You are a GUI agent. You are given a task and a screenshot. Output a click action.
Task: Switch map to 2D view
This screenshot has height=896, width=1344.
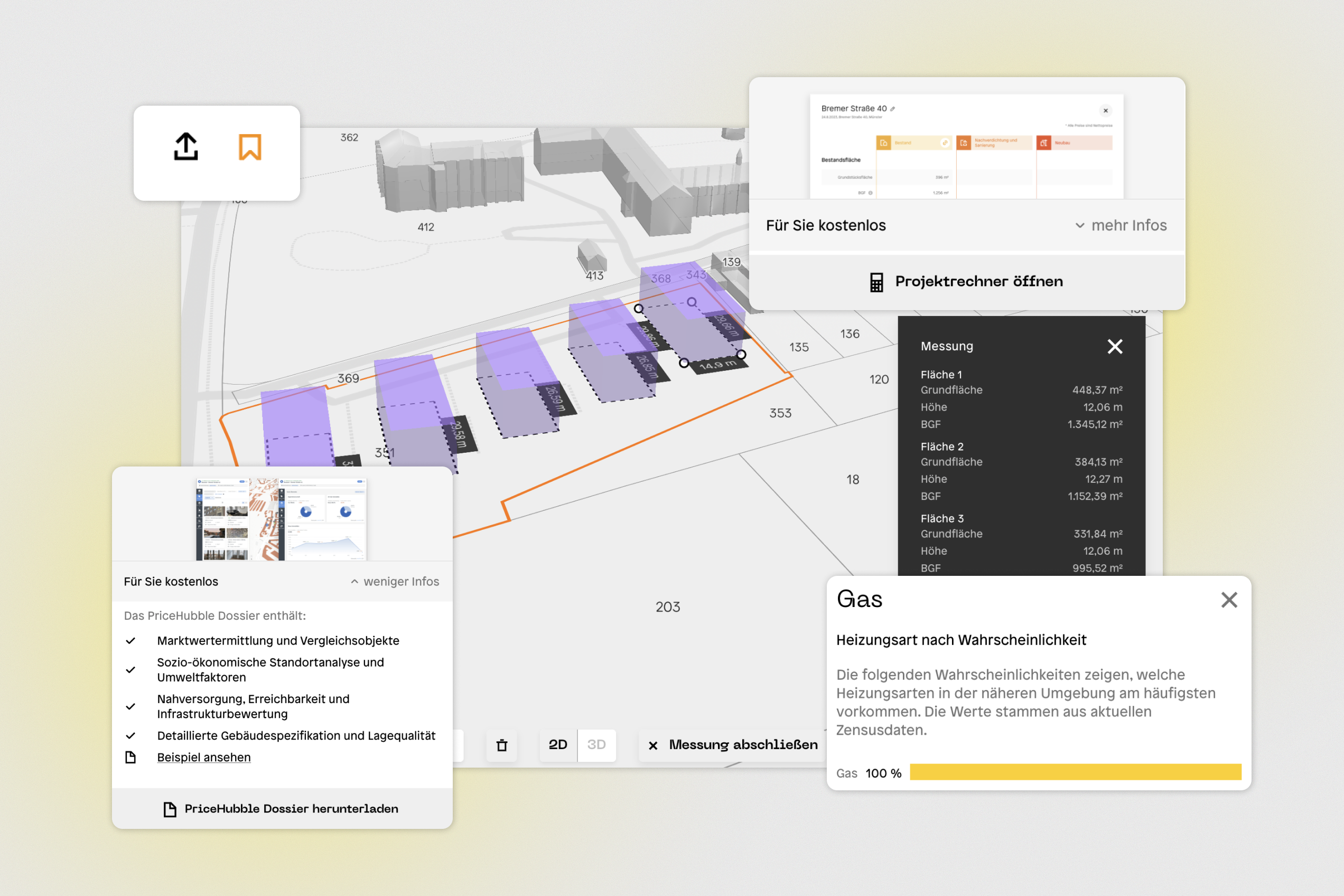tap(558, 744)
